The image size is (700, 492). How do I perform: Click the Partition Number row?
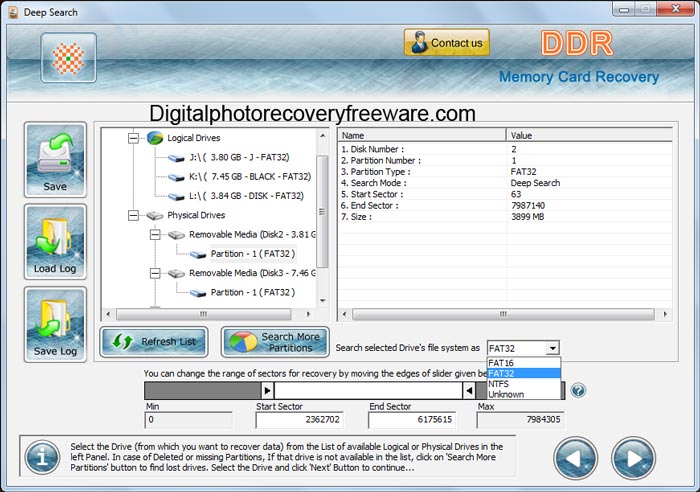pos(505,161)
